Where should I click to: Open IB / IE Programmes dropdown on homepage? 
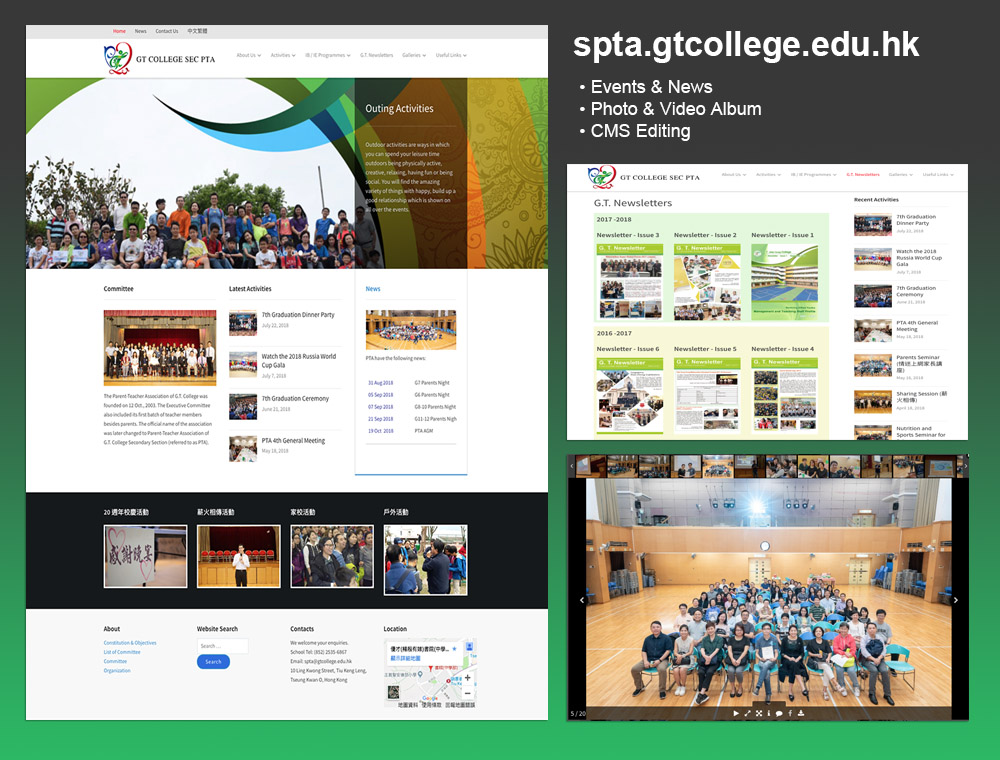(x=328, y=55)
